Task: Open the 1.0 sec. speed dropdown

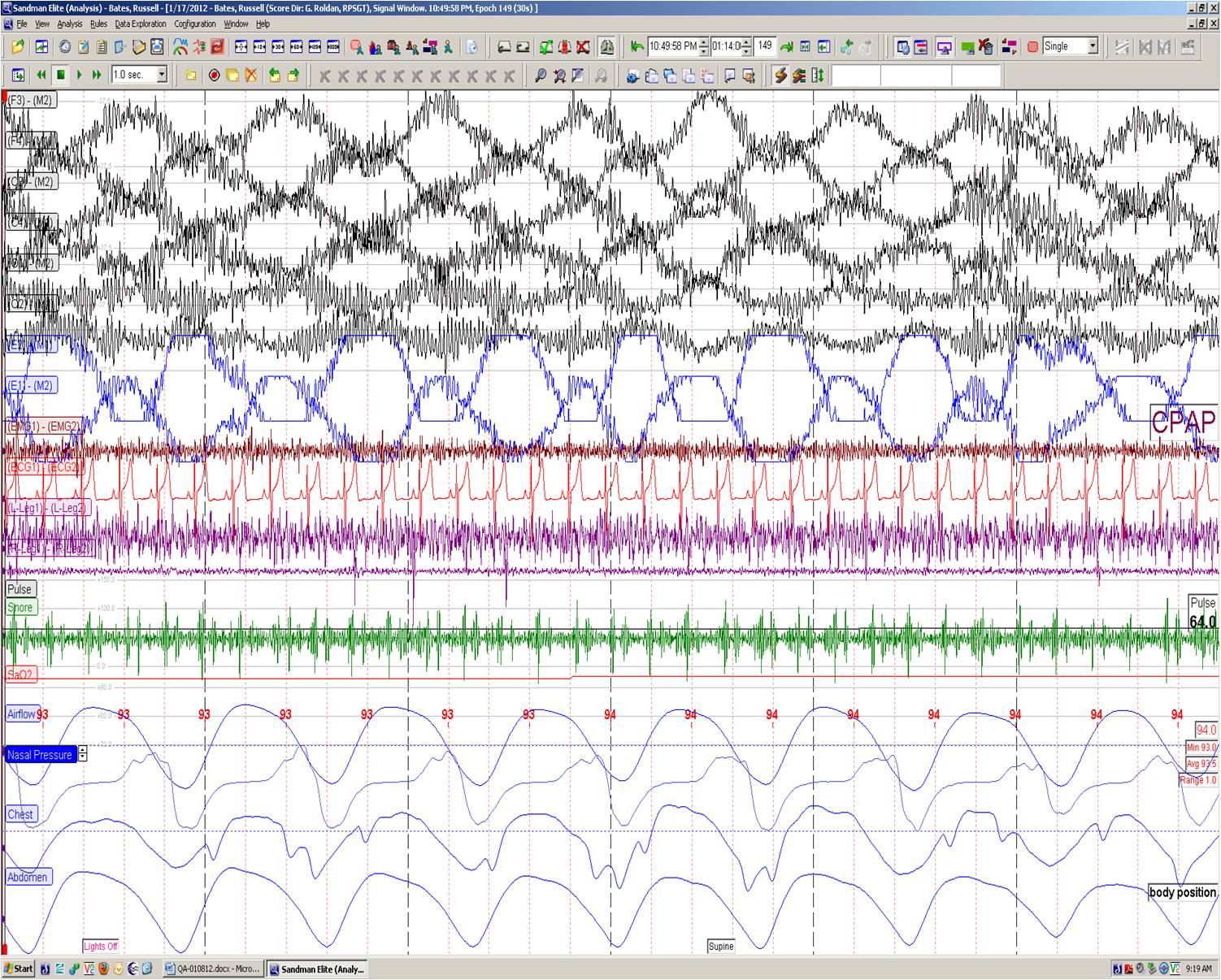Action: 162,76
